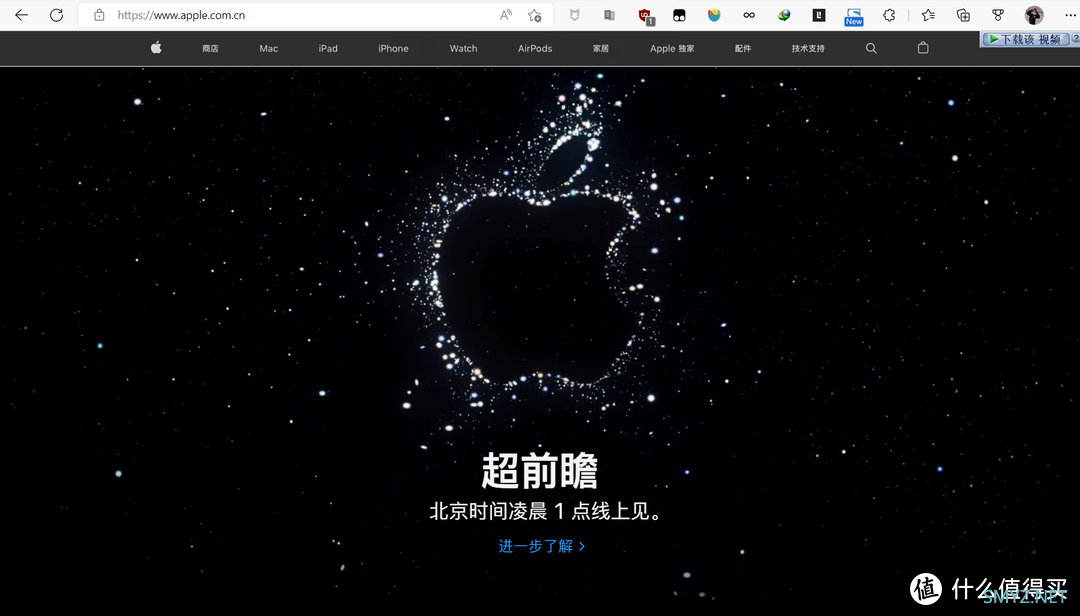Open the browser settings ellipsis menu

(1070, 15)
